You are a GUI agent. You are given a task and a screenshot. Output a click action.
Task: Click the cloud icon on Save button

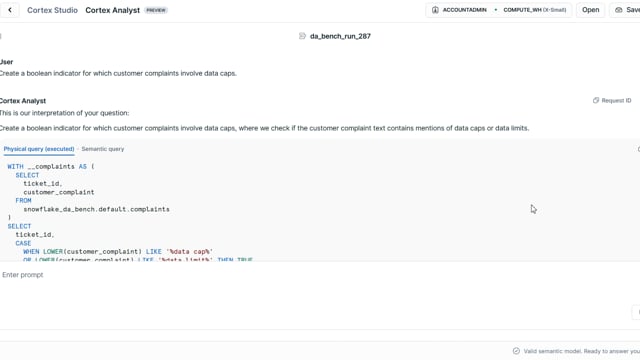pos(619,10)
